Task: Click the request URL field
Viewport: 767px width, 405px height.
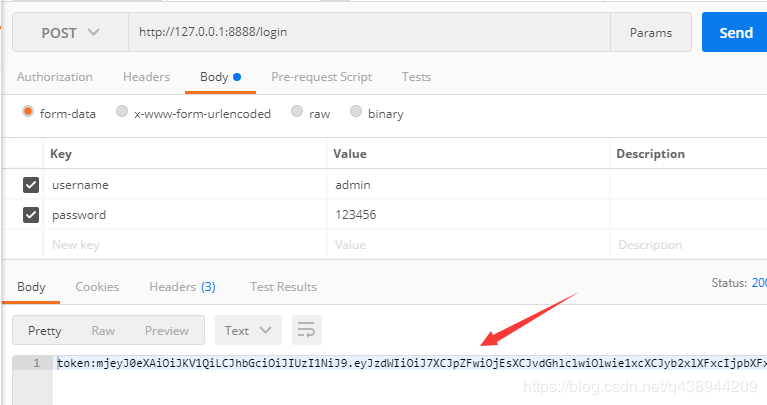Action: click(369, 32)
